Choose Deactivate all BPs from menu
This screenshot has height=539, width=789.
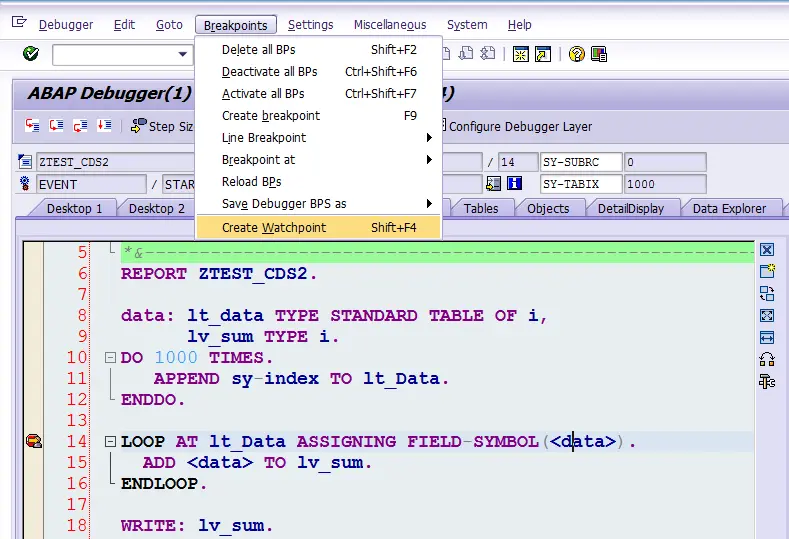319,71
